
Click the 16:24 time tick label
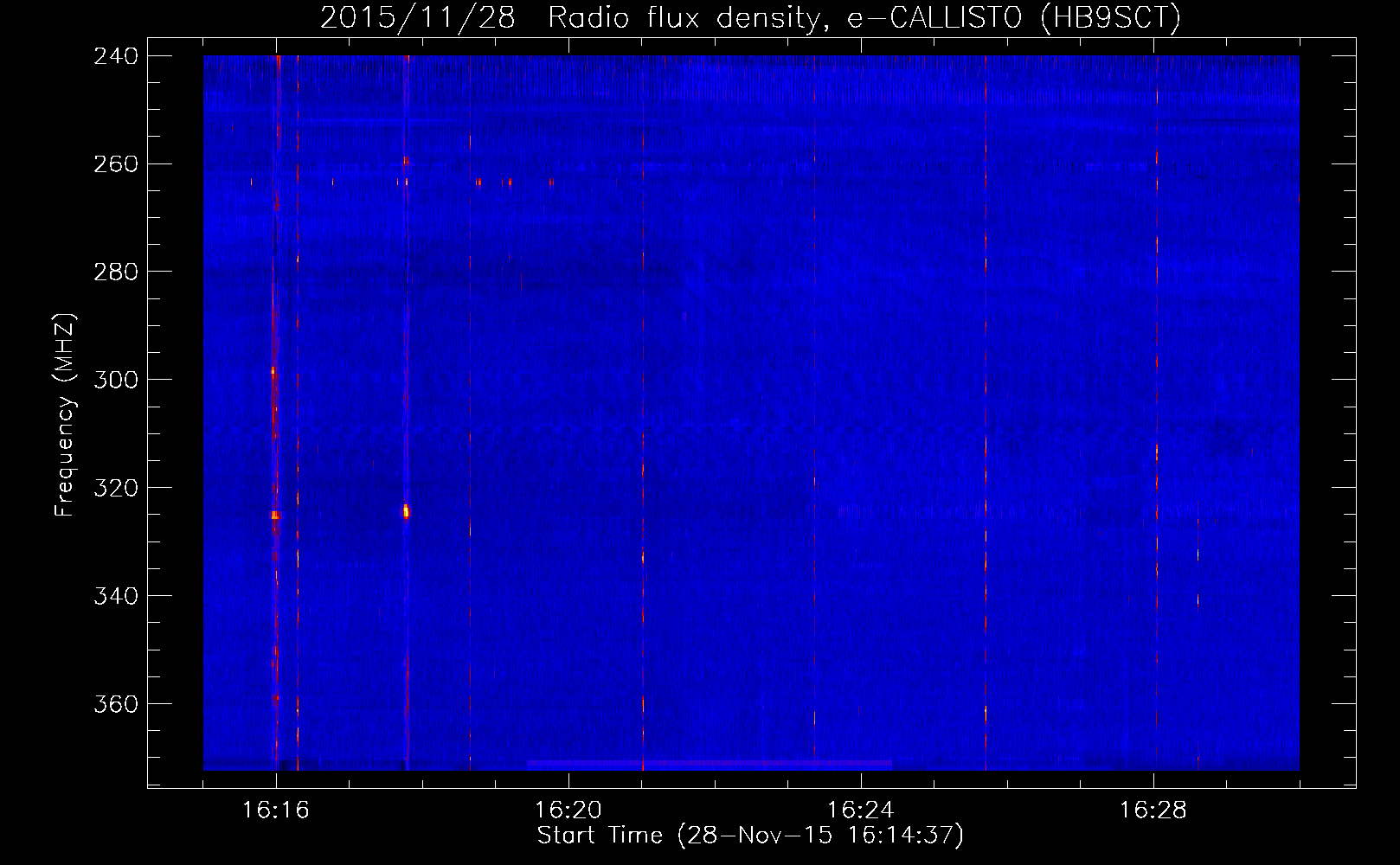[x=861, y=811]
